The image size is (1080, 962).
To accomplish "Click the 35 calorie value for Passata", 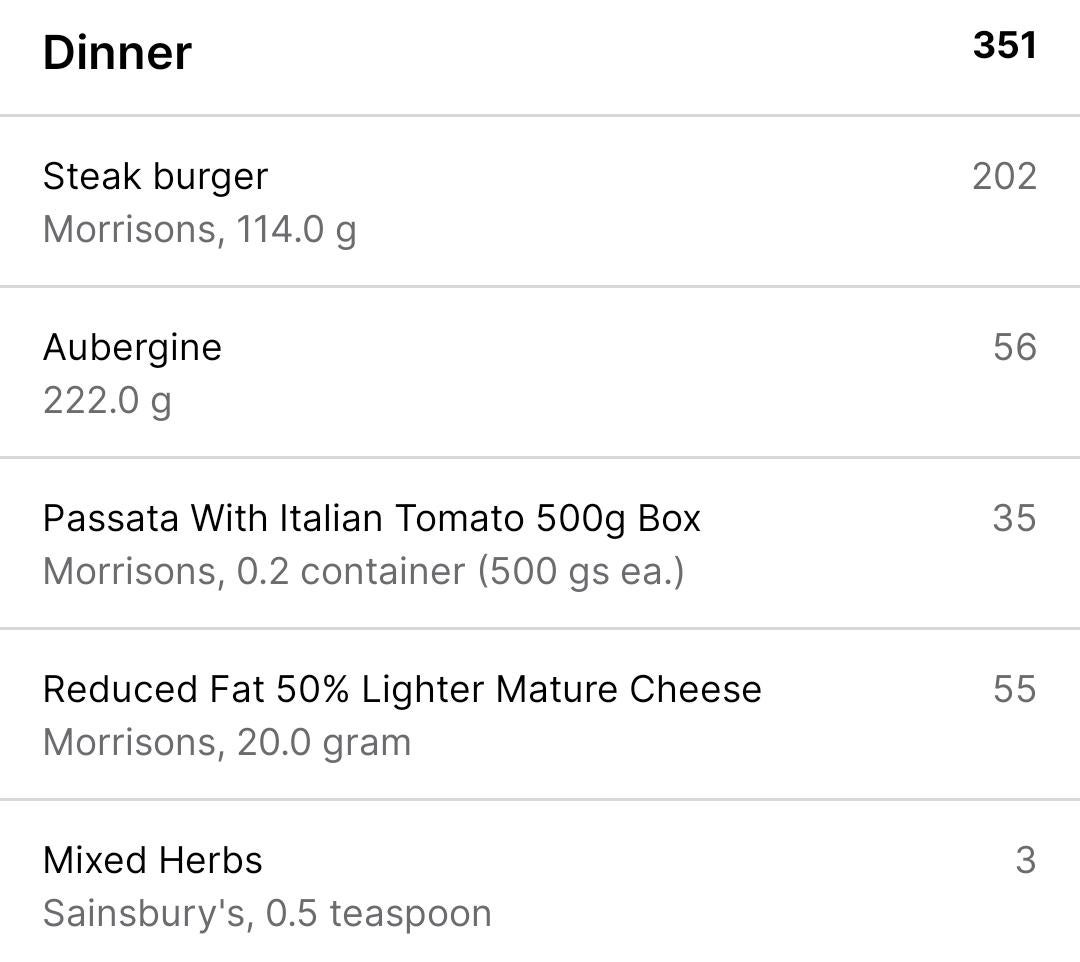I will pos(1015,518).
